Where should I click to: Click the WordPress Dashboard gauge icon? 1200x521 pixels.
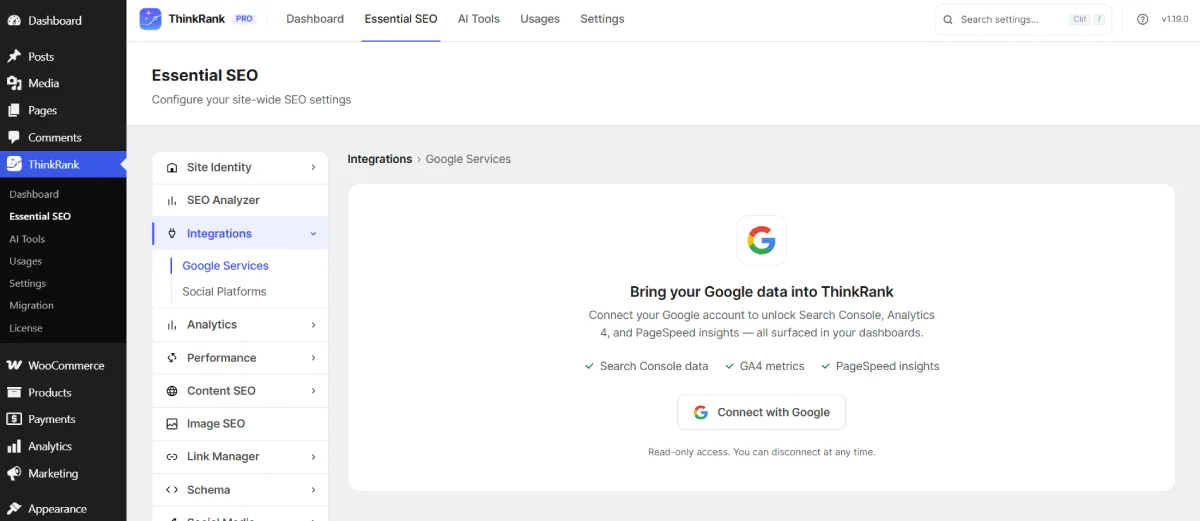click(14, 20)
